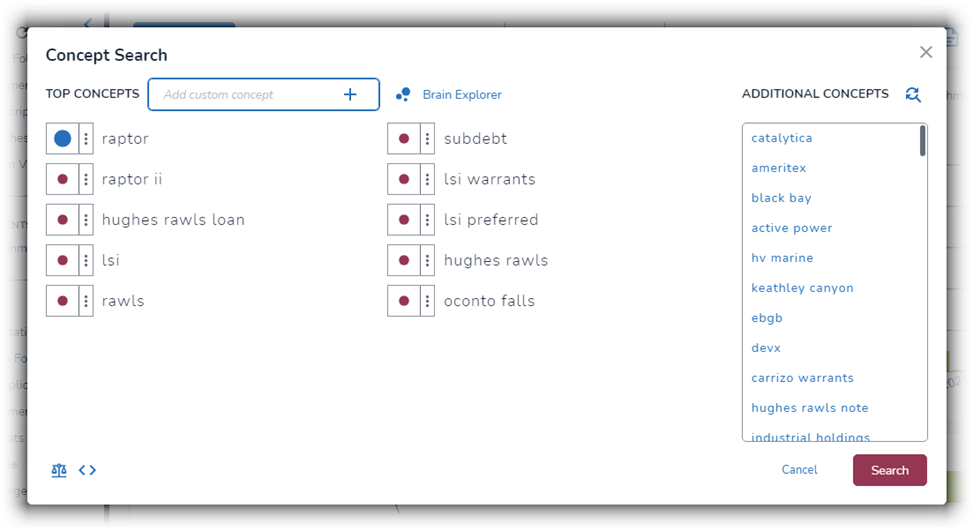
Task: Click the Search button
Action: coord(890,470)
